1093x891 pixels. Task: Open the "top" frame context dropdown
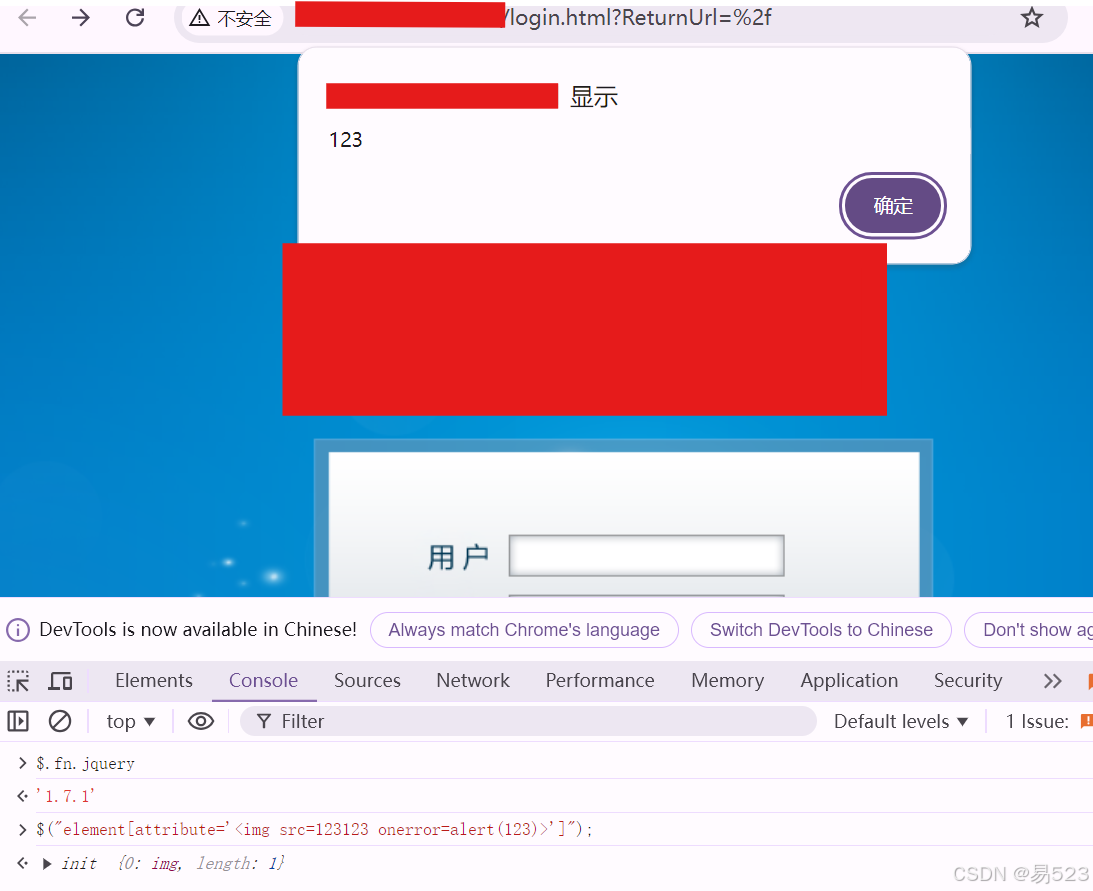tap(130, 721)
